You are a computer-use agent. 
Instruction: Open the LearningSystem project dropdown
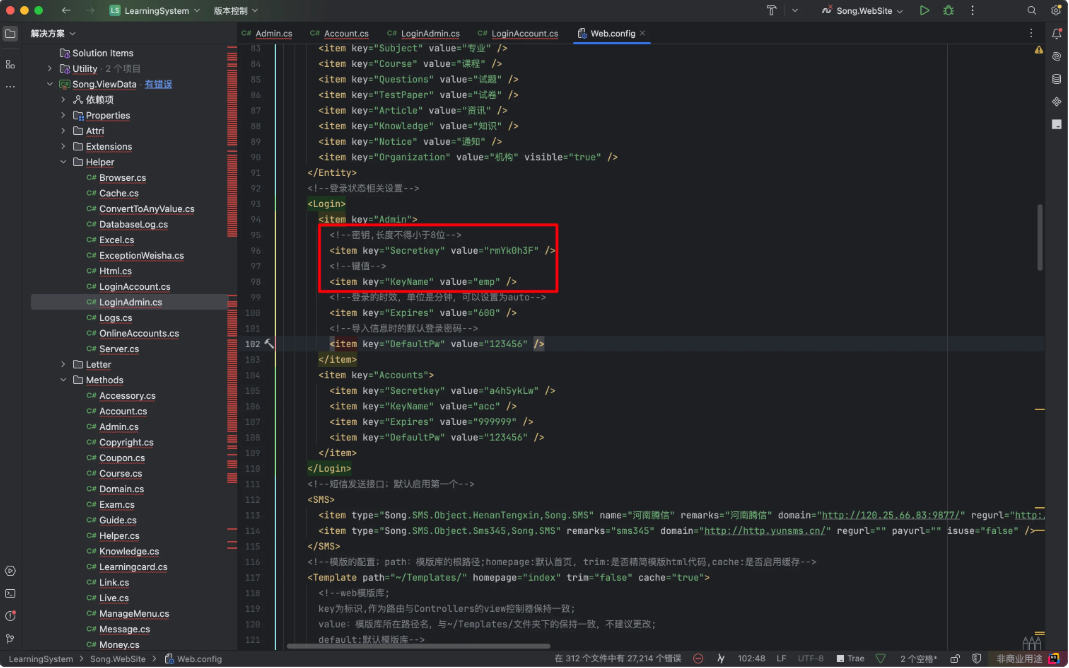point(155,10)
